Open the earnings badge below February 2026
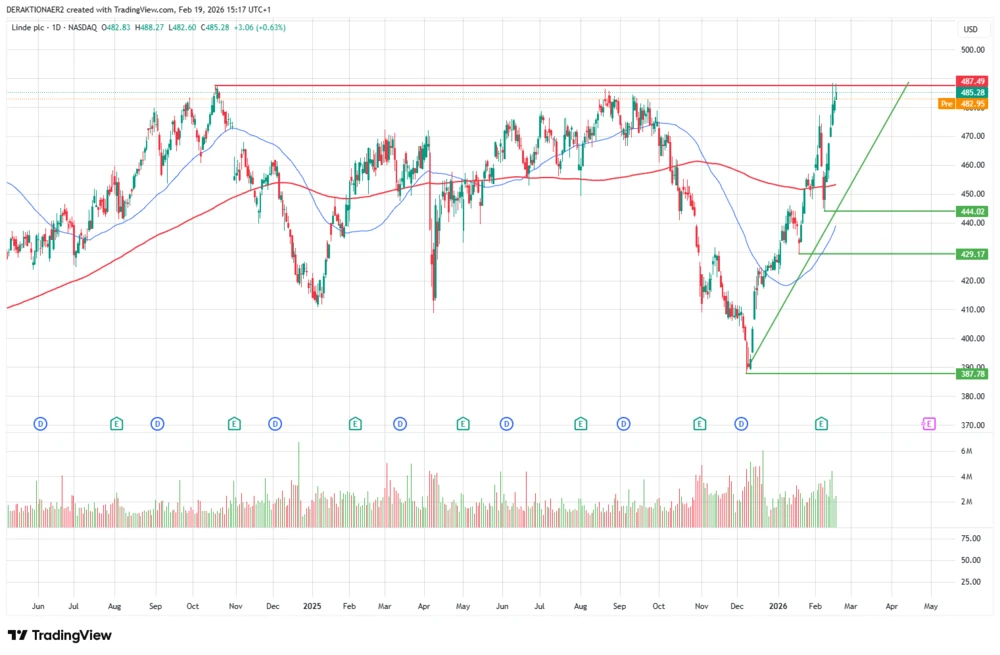The image size is (1000, 655). (x=821, y=423)
